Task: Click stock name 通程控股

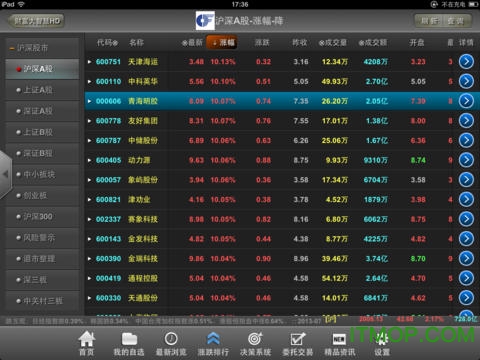Action: pyautogui.click(x=143, y=278)
